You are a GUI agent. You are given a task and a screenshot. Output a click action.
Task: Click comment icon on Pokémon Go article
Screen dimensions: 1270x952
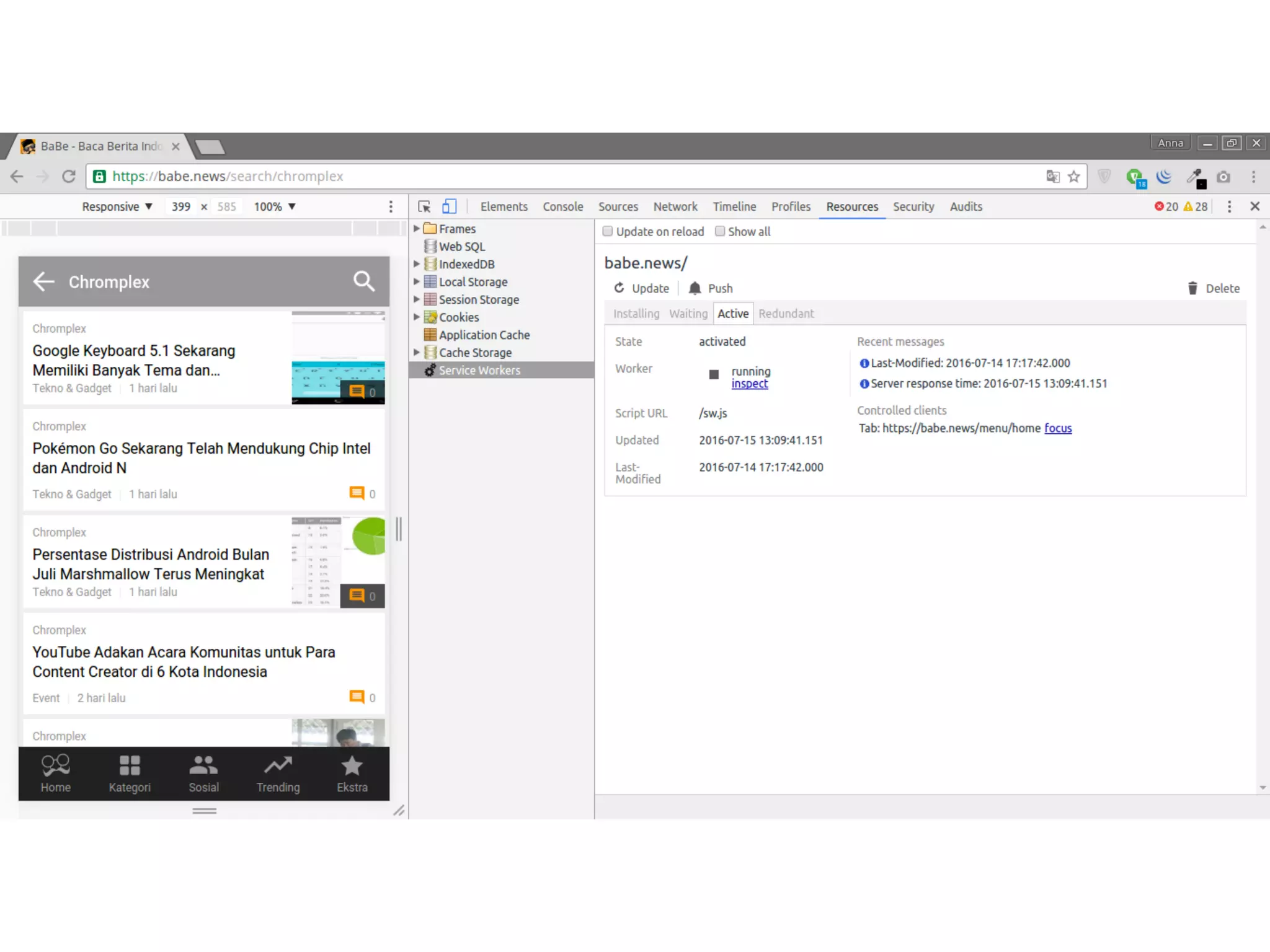357,493
